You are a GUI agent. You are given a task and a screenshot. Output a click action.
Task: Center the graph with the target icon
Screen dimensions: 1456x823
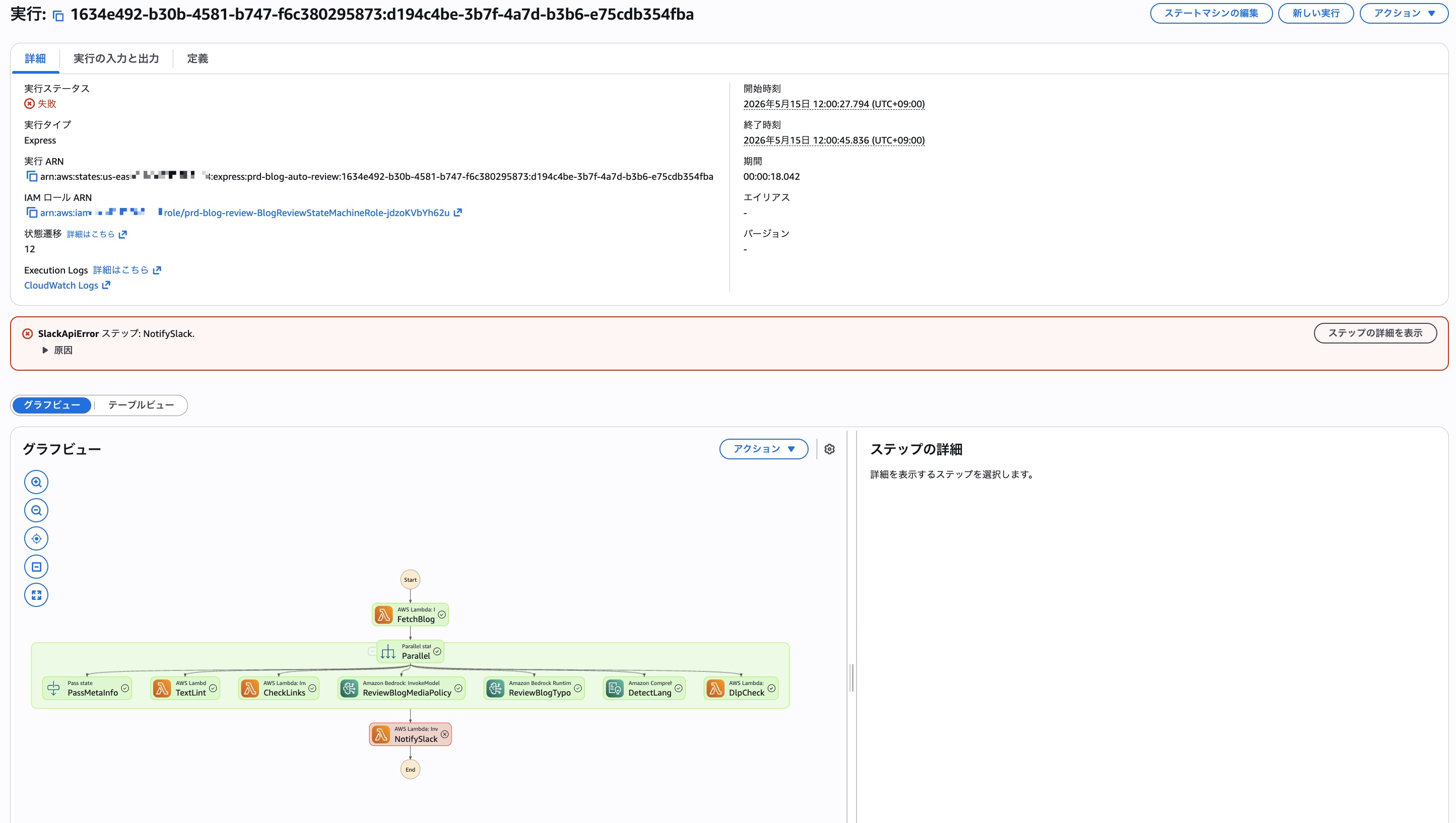coord(36,539)
